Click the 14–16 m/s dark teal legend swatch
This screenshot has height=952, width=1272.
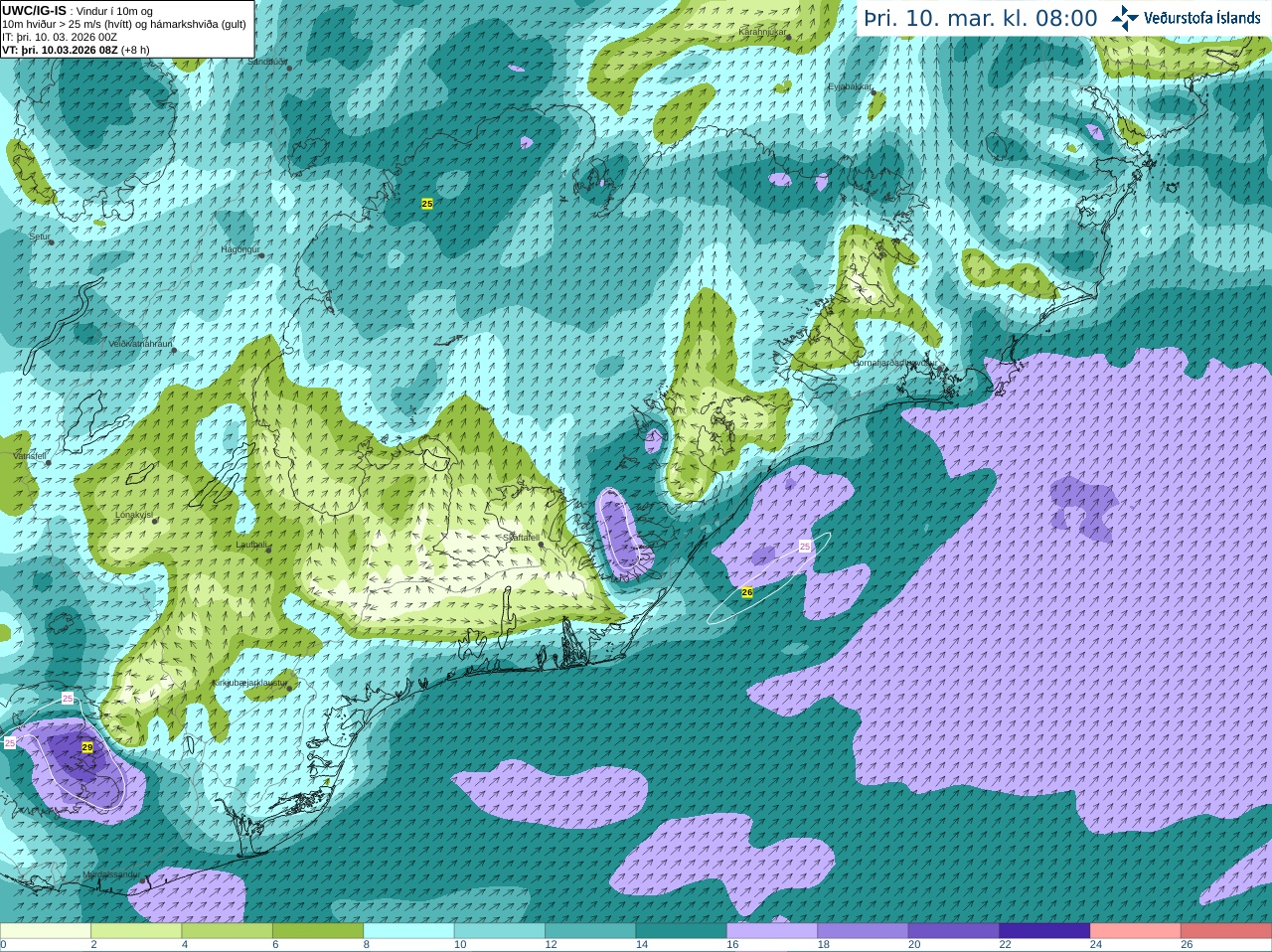coord(682,931)
